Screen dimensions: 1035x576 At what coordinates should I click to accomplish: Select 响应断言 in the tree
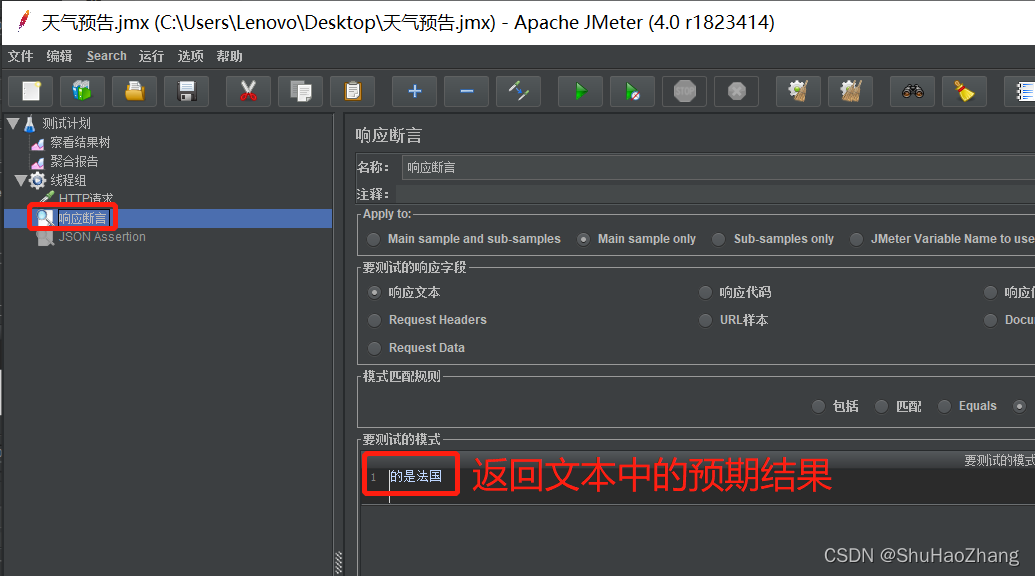click(83, 218)
